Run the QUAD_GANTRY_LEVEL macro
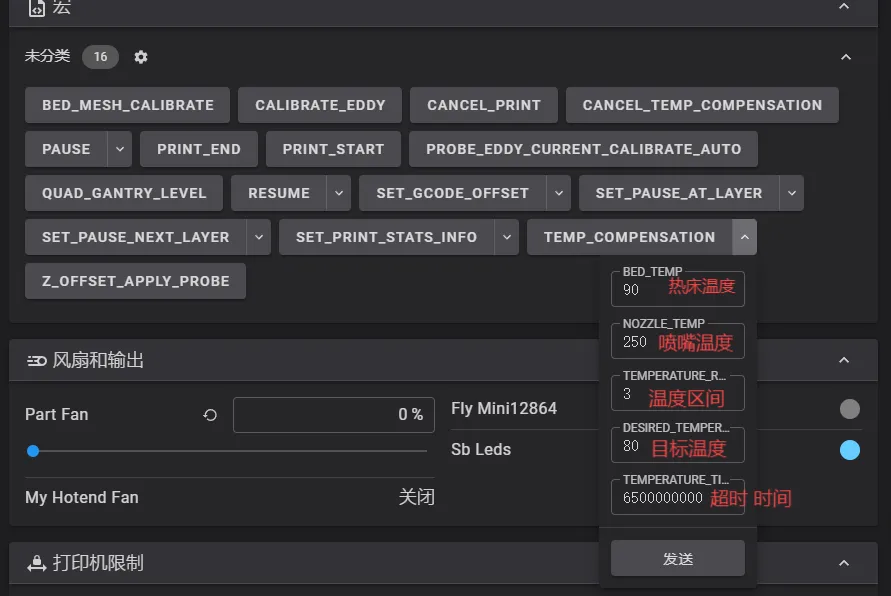 tap(124, 193)
